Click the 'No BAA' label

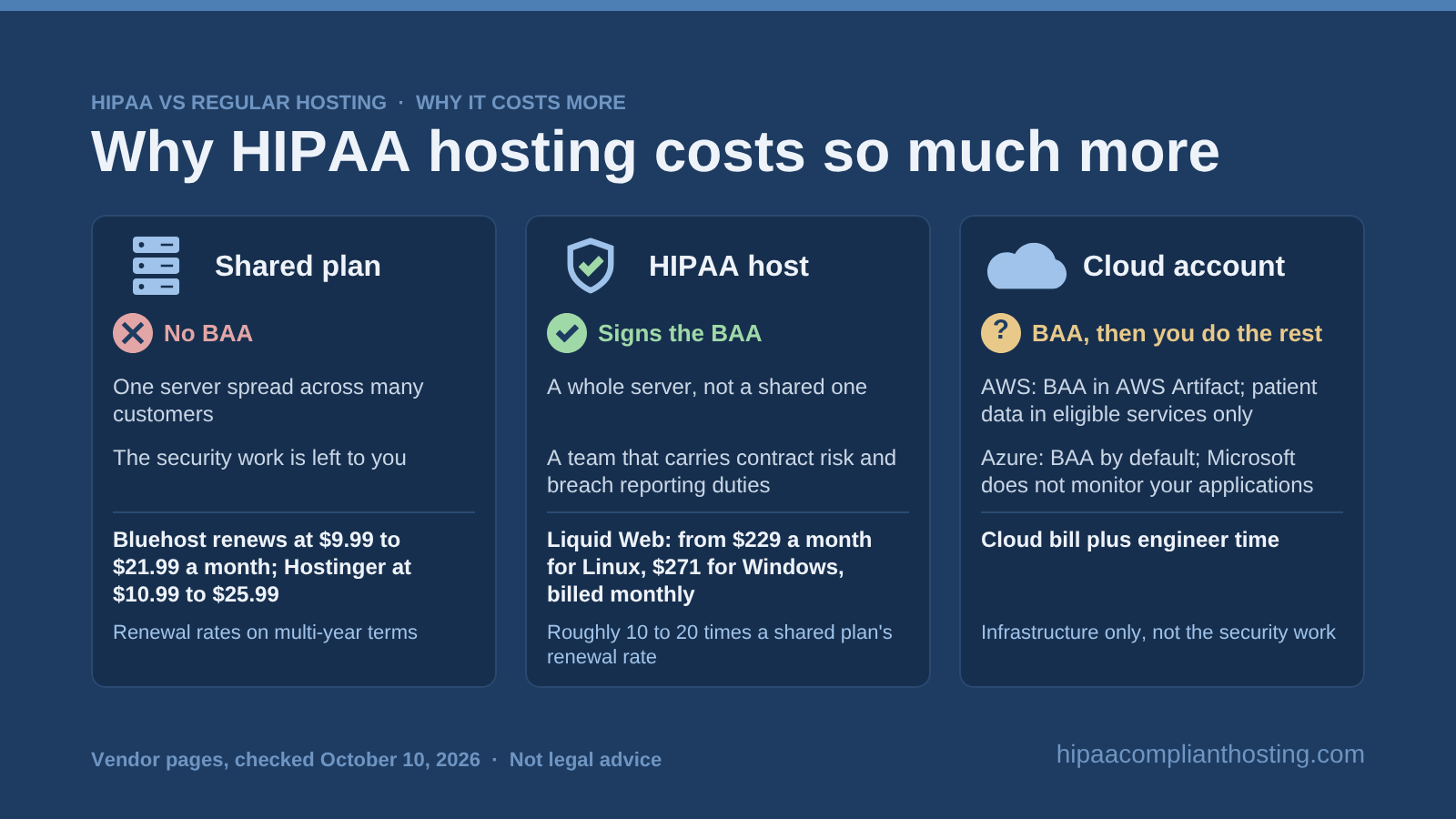point(208,333)
